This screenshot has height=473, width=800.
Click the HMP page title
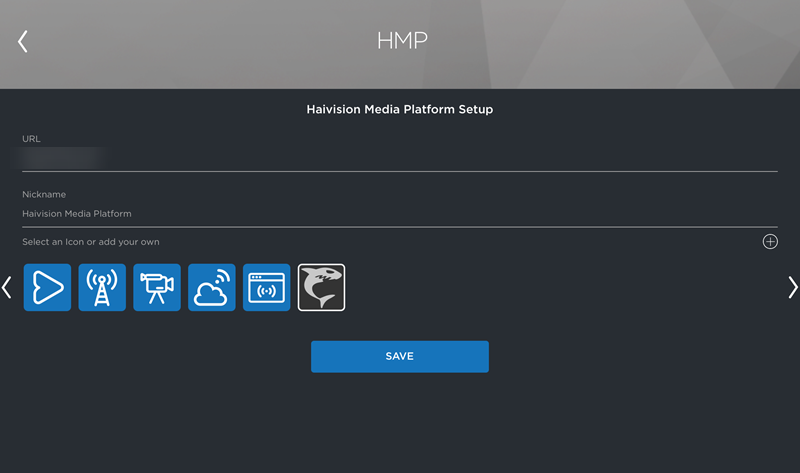point(402,41)
